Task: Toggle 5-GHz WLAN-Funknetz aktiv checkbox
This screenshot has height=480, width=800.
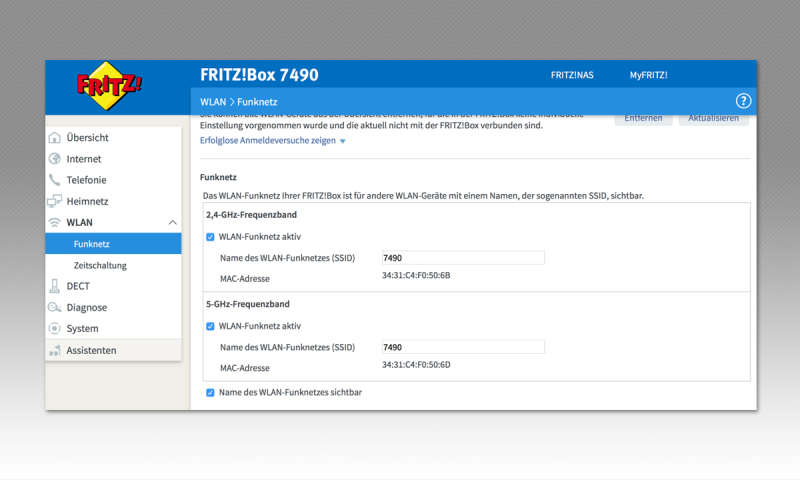Action: point(210,326)
